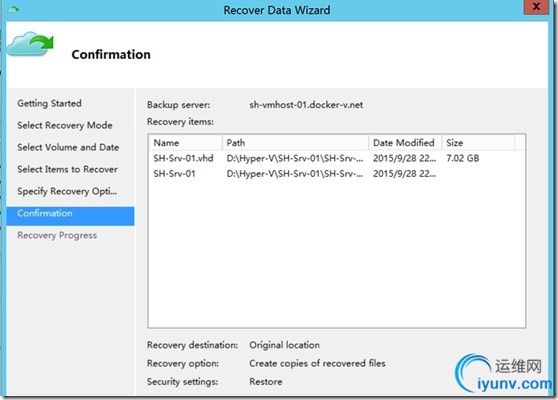The width and height of the screenshot is (558, 400).
Task: Click the backup server name sh-vmhost-01.docker-v.net
Action: click(306, 105)
